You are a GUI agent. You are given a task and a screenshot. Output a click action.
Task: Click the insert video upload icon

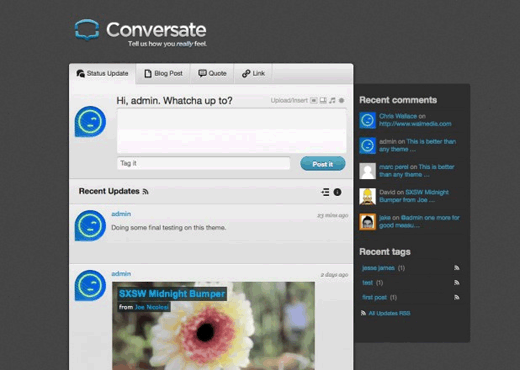point(323,100)
